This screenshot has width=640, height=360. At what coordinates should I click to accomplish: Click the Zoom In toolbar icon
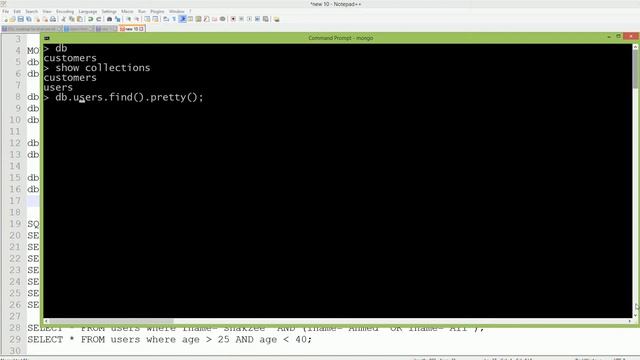(x=129, y=19)
